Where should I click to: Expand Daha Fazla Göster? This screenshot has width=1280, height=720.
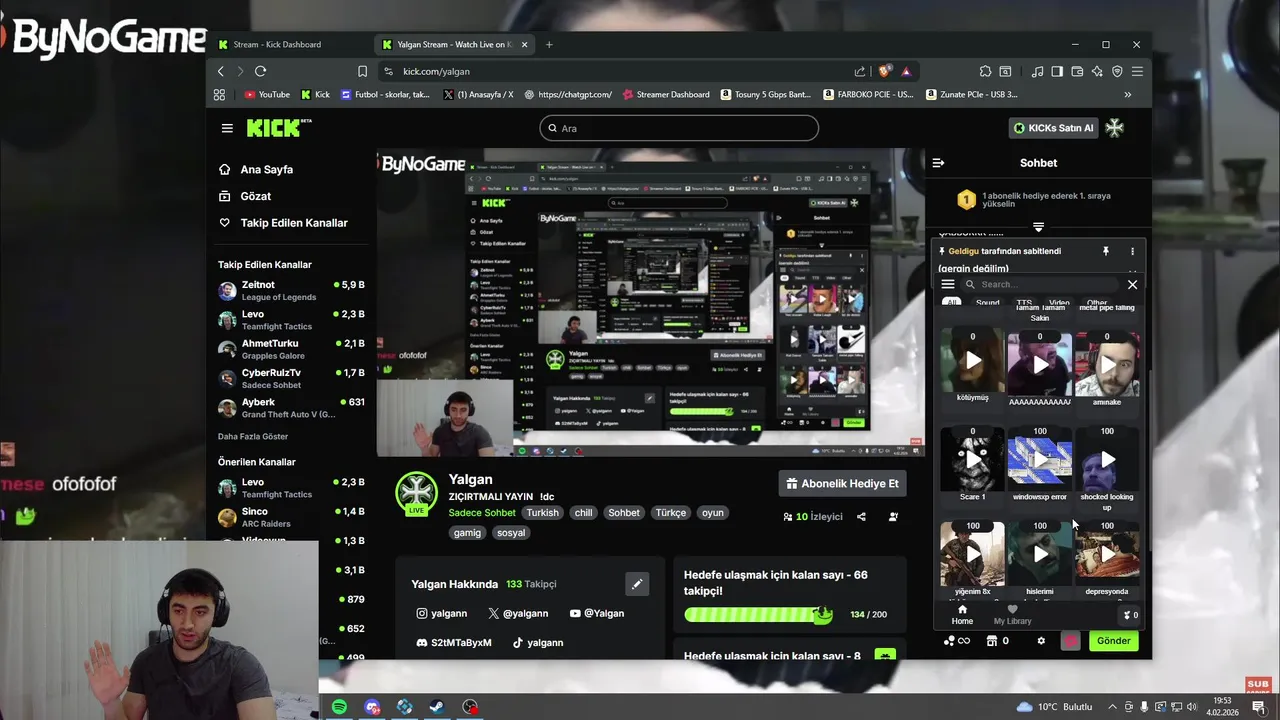pos(253,437)
